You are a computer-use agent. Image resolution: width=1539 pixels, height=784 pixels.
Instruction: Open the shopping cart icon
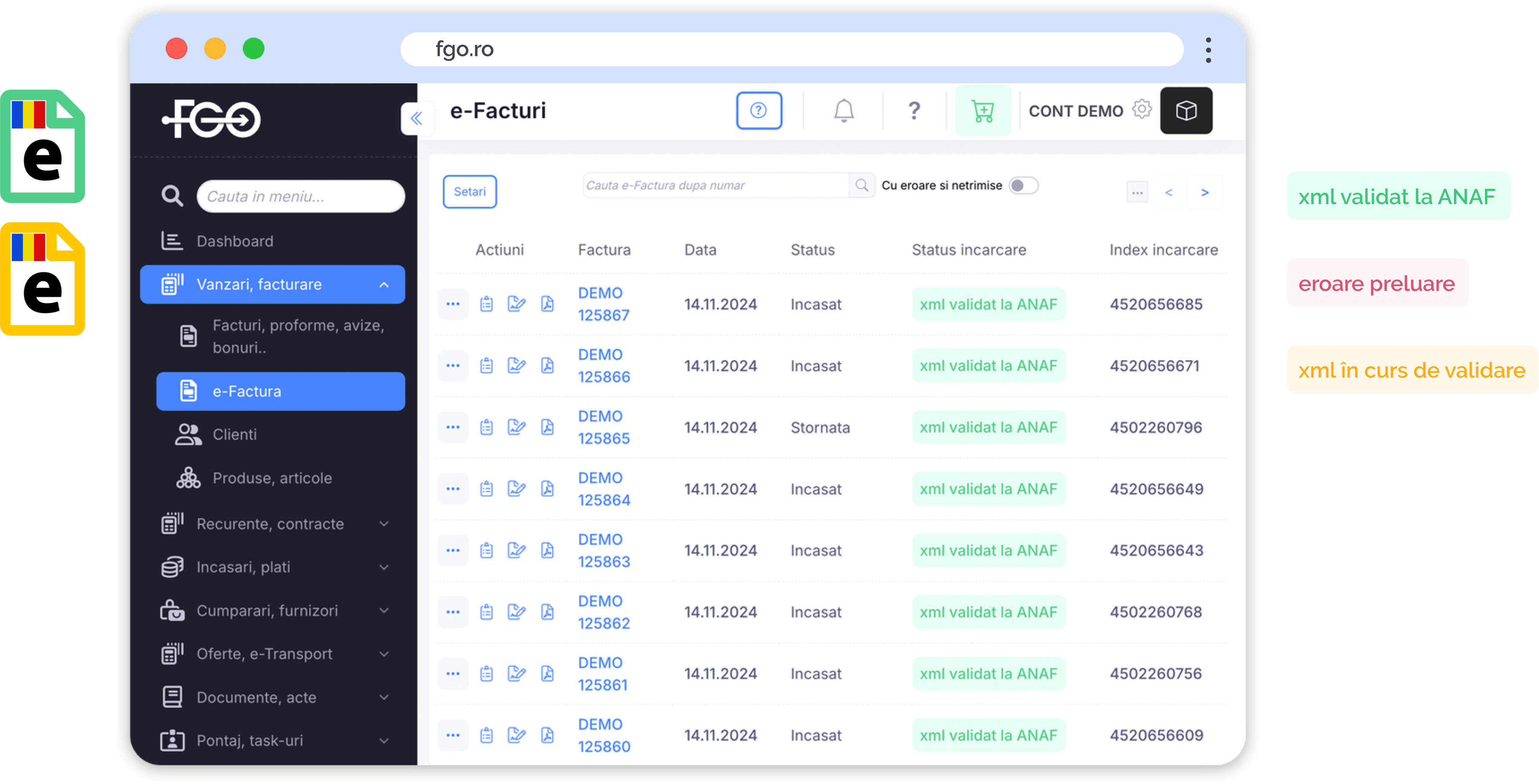[x=982, y=111]
